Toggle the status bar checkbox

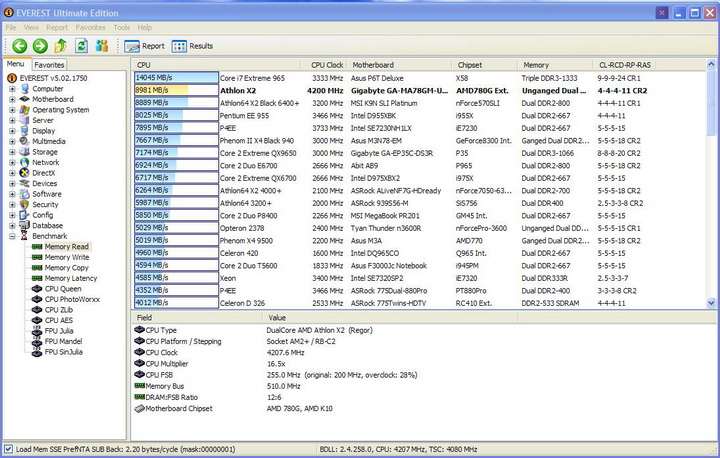[8, 449]
